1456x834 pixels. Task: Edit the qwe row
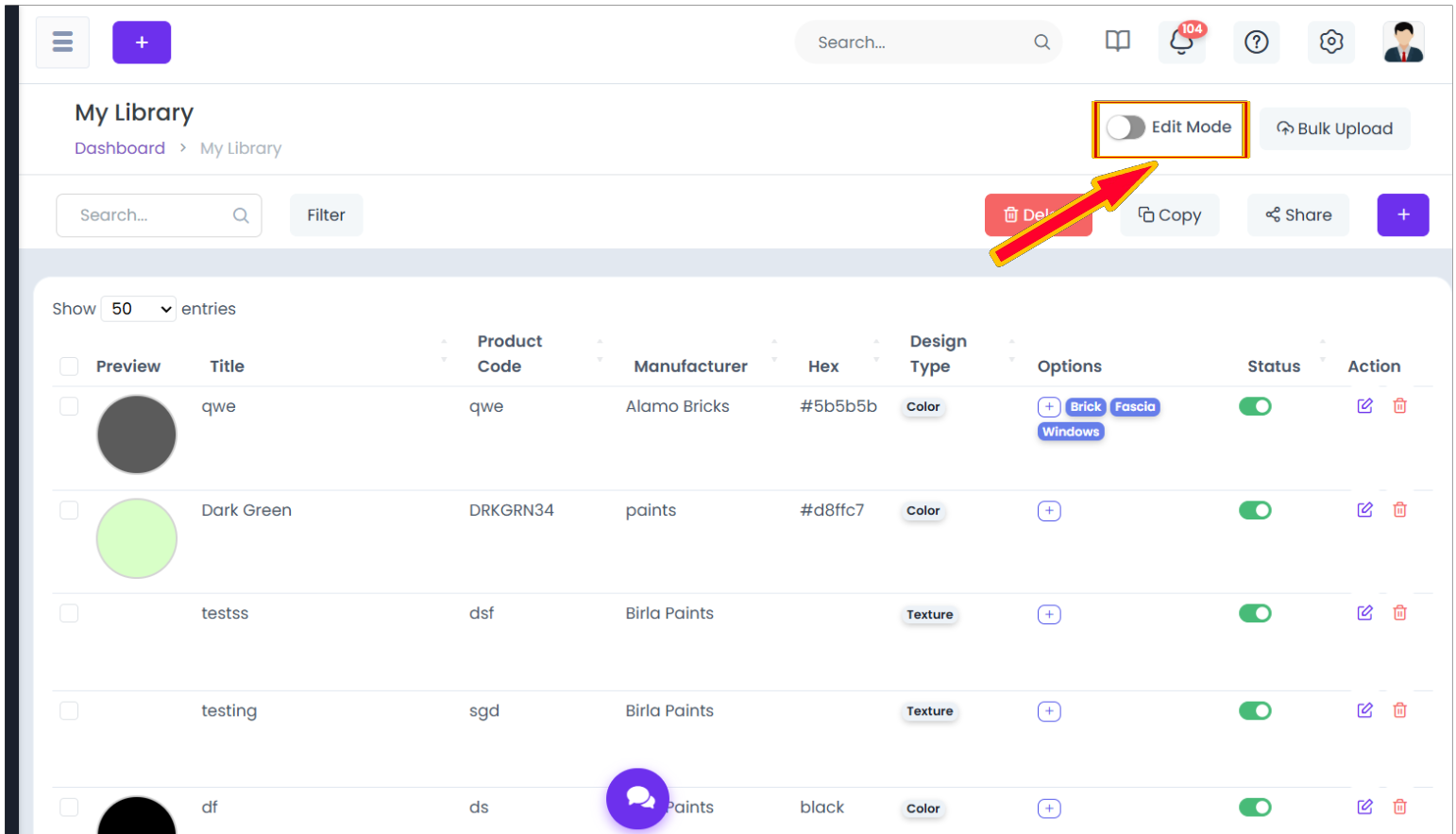[1364, 406]
